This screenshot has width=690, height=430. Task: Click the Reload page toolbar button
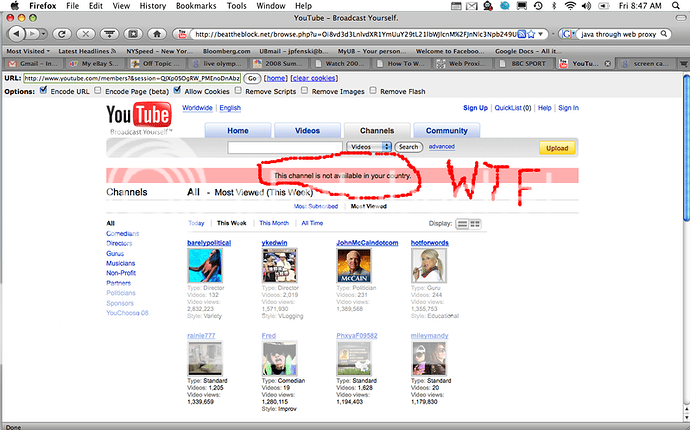click(x=62, y=34)
